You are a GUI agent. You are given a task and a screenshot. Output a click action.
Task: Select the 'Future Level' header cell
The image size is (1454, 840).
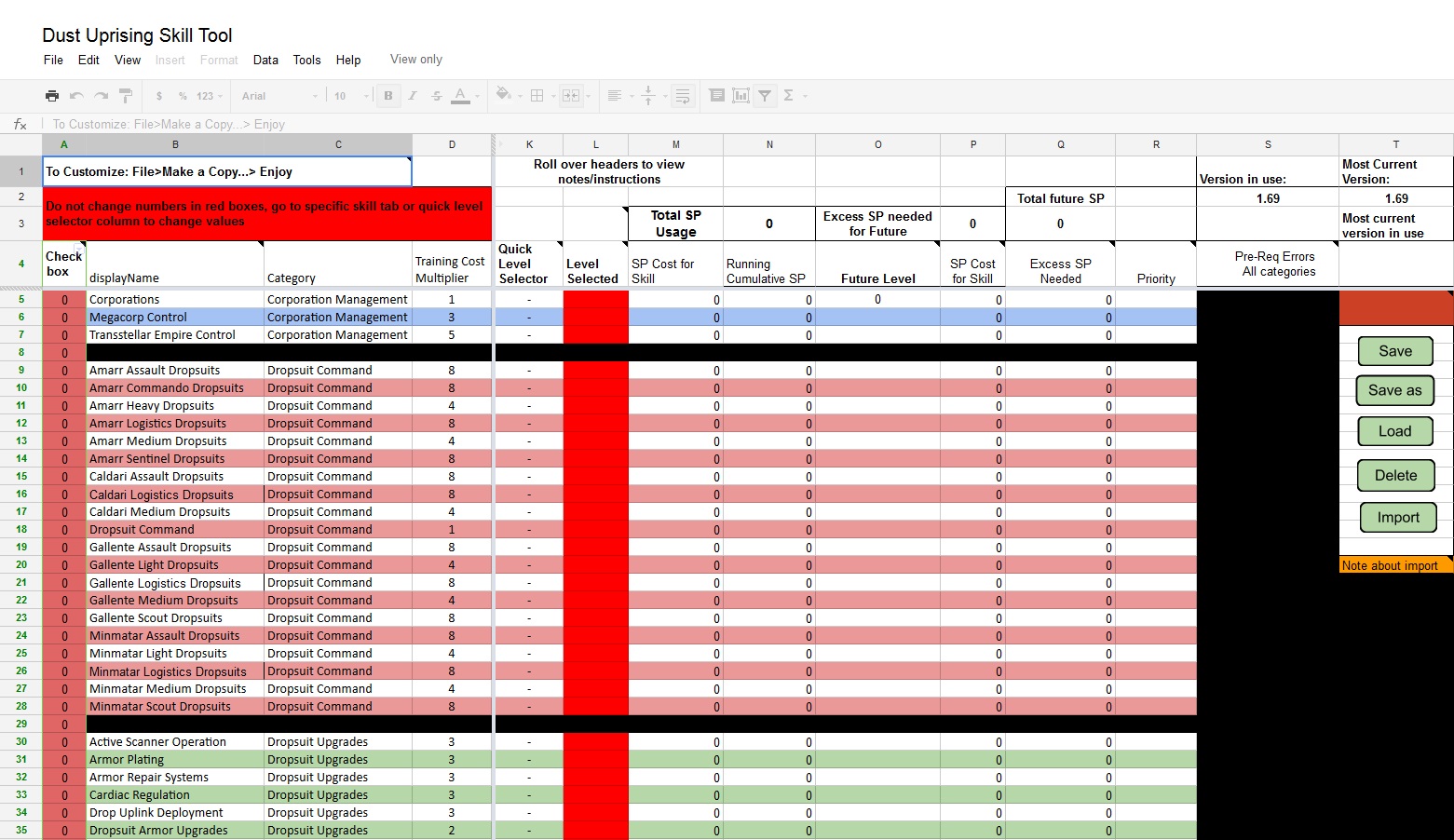click(x=877, y=264)
